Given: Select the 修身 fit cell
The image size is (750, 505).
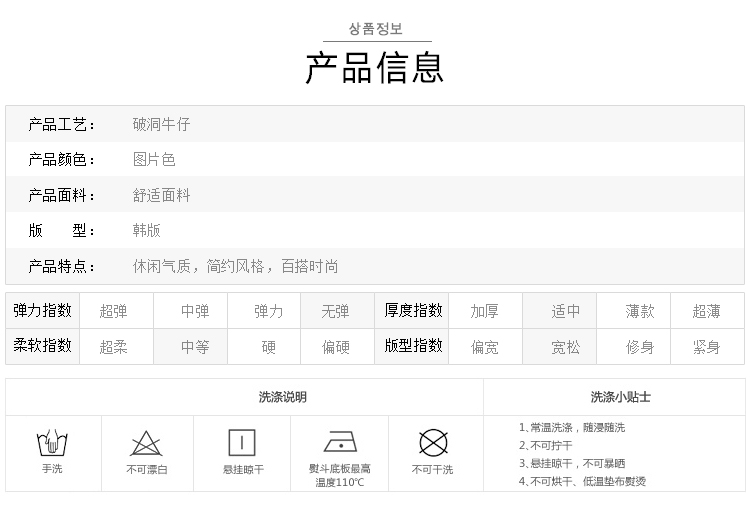Looking at the screenshot, I should click(x=640, y=347).
